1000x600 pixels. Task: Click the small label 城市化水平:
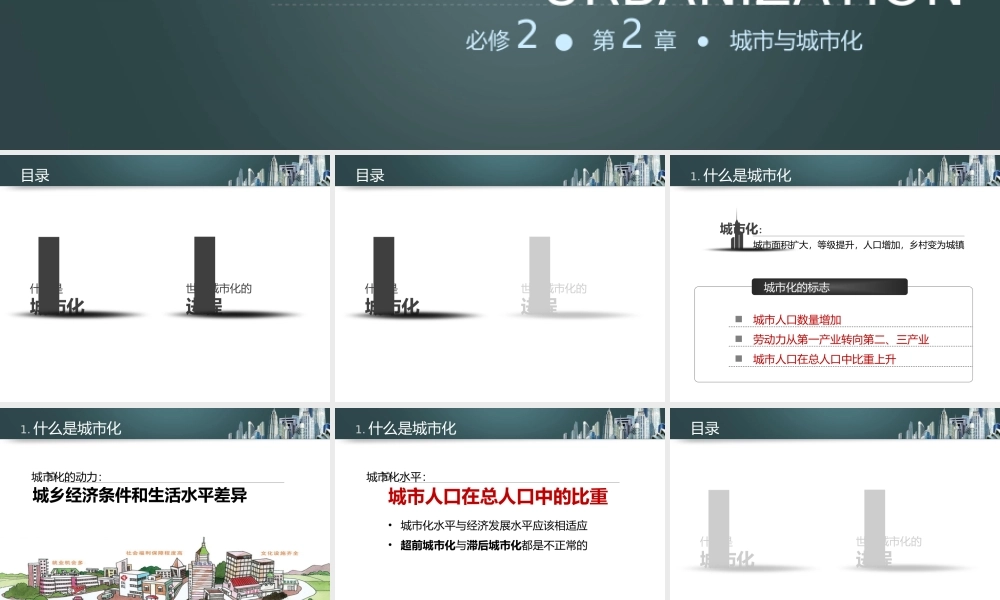(x=396, y=477)
